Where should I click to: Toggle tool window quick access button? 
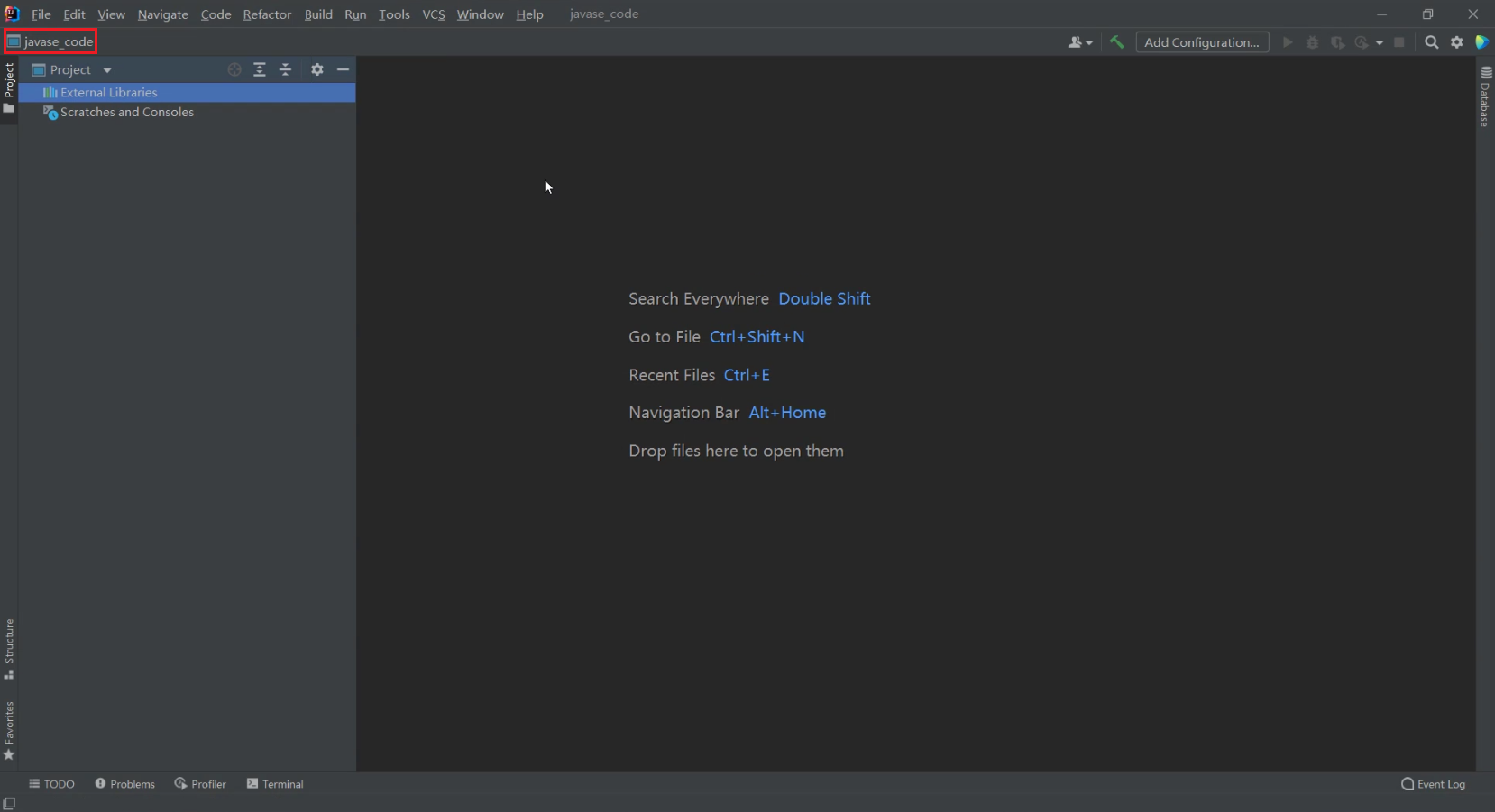(x=9, y=803)
